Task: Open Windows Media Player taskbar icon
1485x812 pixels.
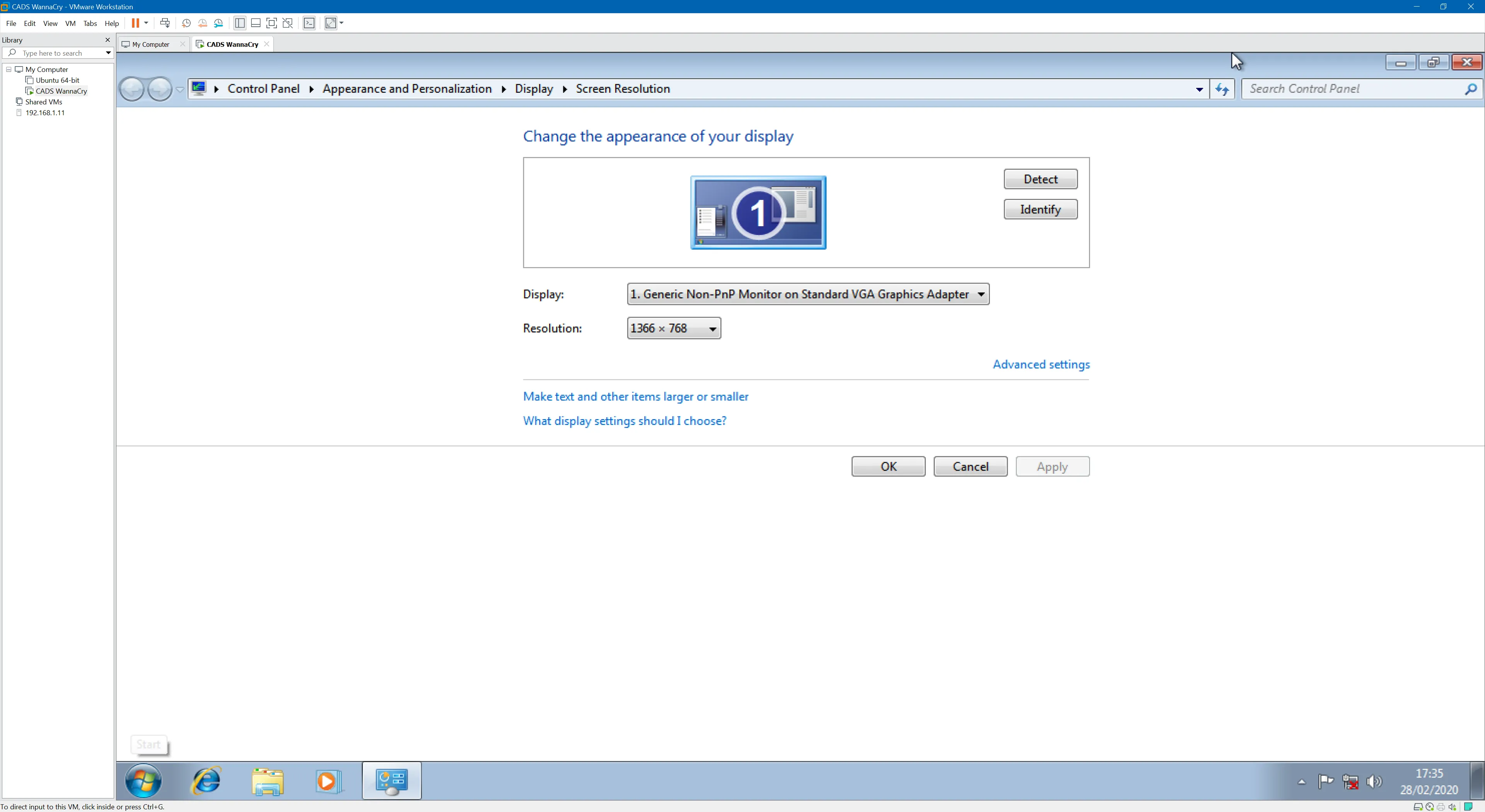Action: pyautogui.click(x=328, y=781)
